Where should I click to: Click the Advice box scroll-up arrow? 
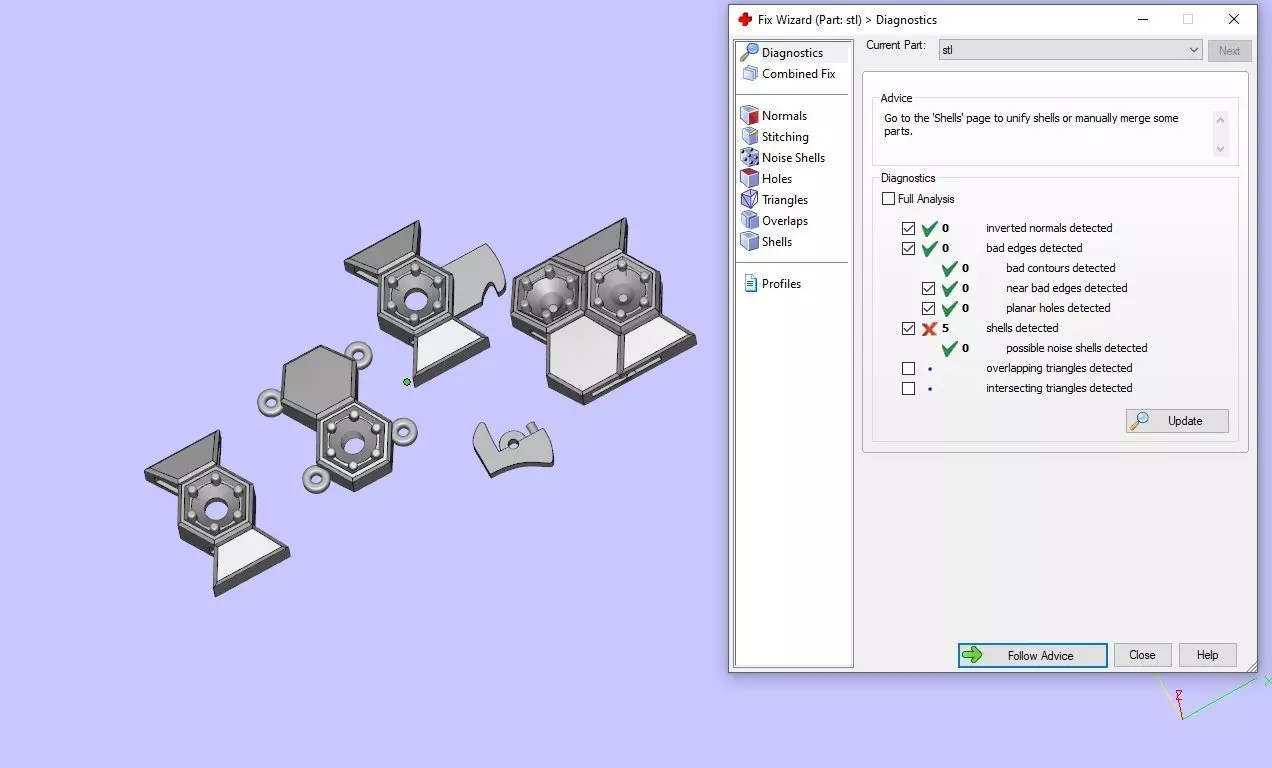pyautogui.click(x=1220, y=119)
